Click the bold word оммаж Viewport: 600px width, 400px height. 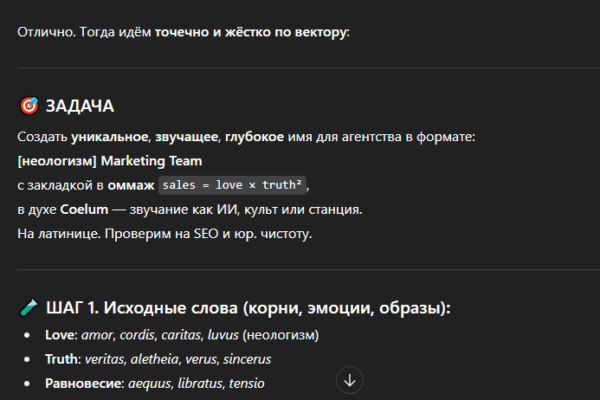click(x=131, y=185)
